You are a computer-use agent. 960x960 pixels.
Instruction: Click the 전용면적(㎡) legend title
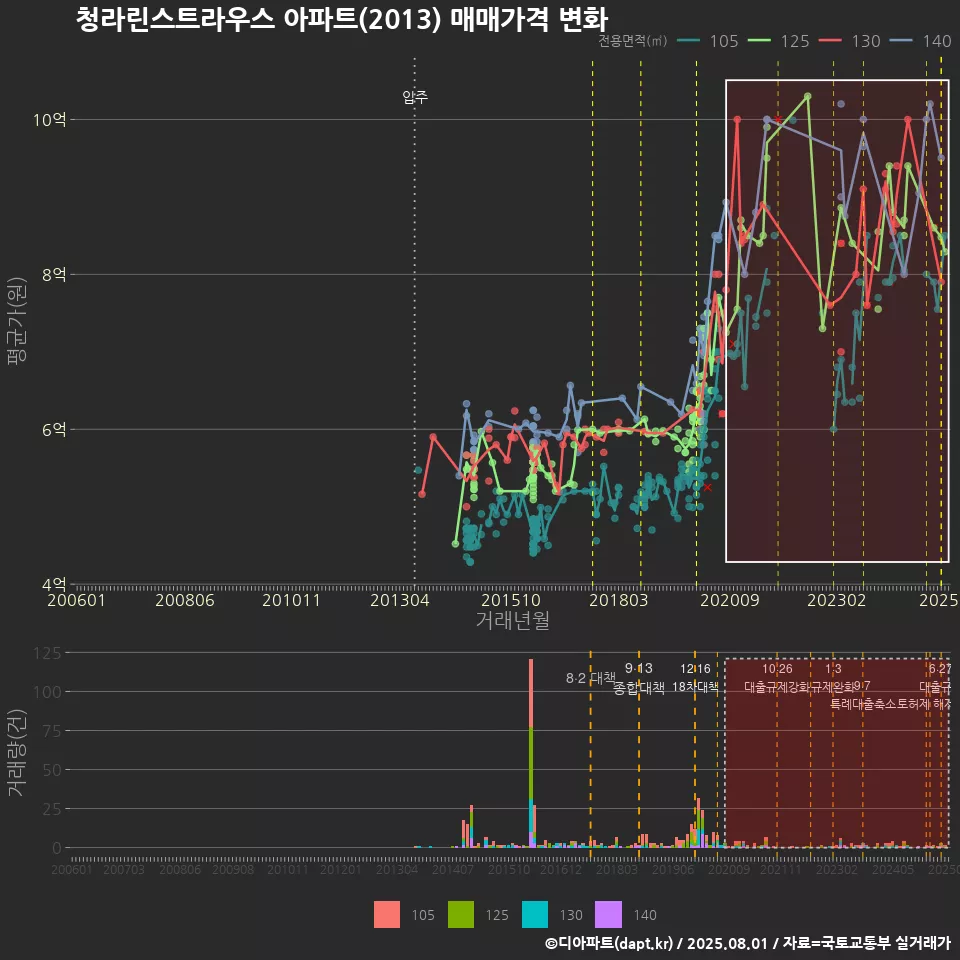[x=632, y=41]
